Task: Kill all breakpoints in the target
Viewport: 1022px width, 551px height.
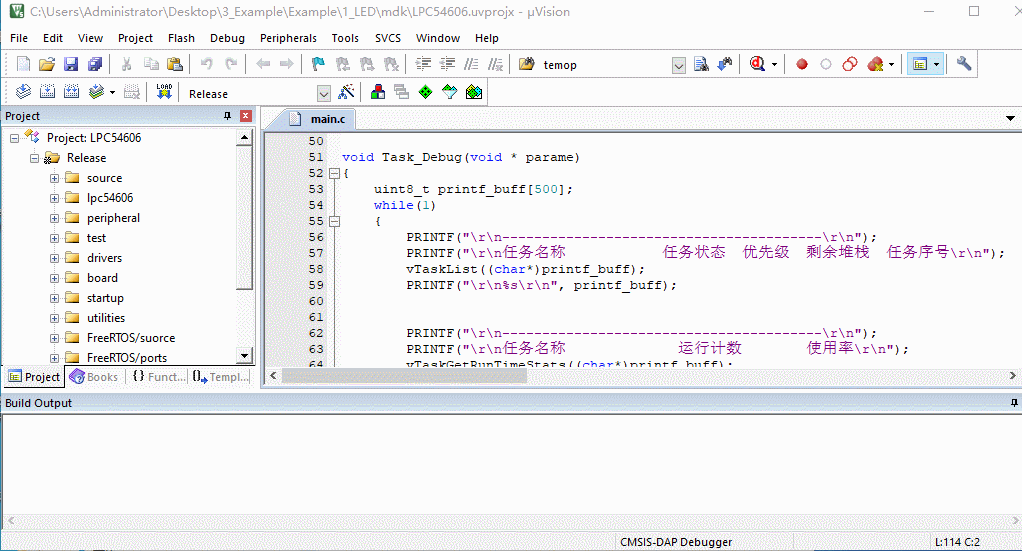Action: coord(875,64)
